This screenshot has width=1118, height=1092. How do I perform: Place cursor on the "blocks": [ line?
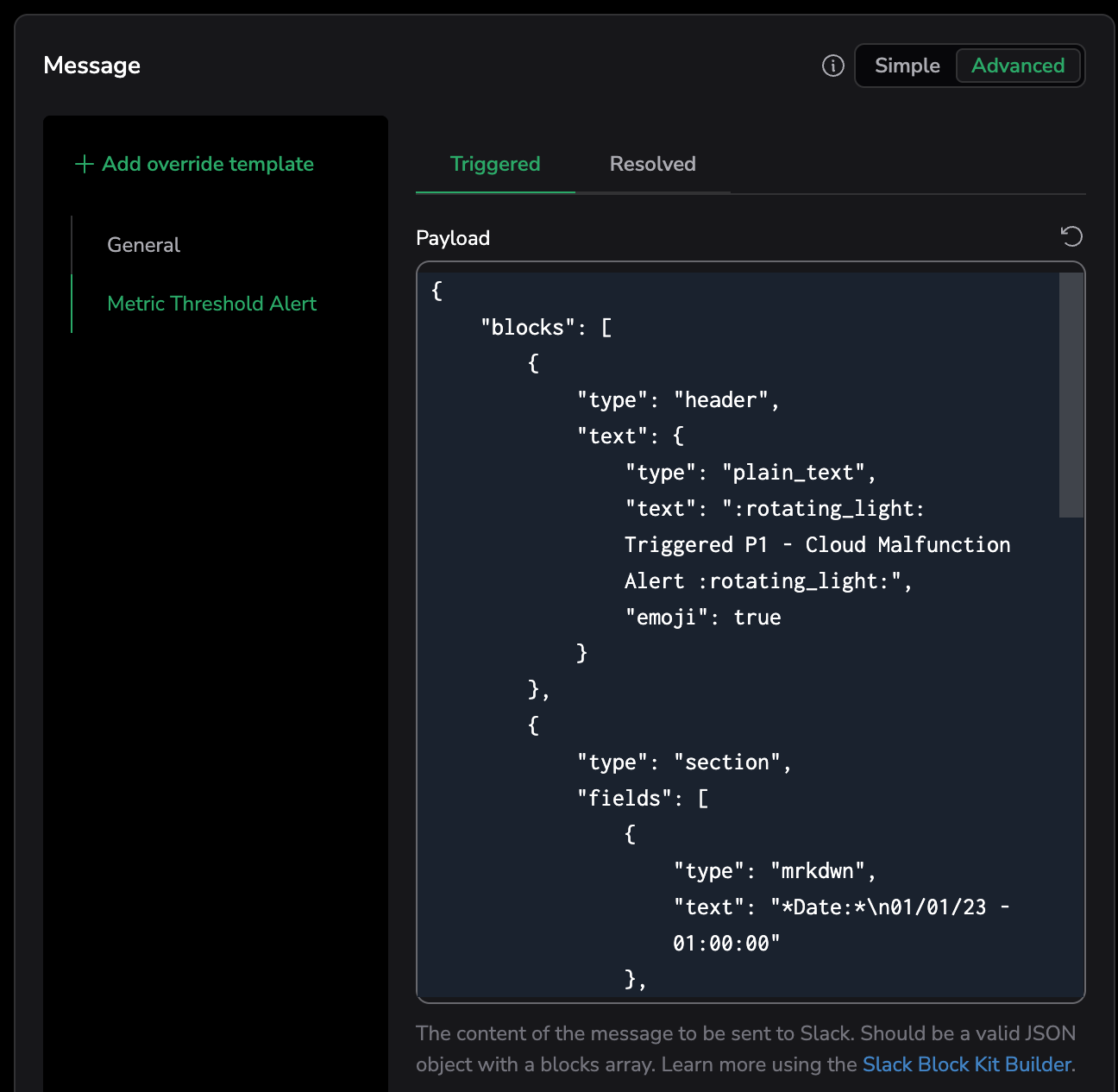tap(546, 328)
